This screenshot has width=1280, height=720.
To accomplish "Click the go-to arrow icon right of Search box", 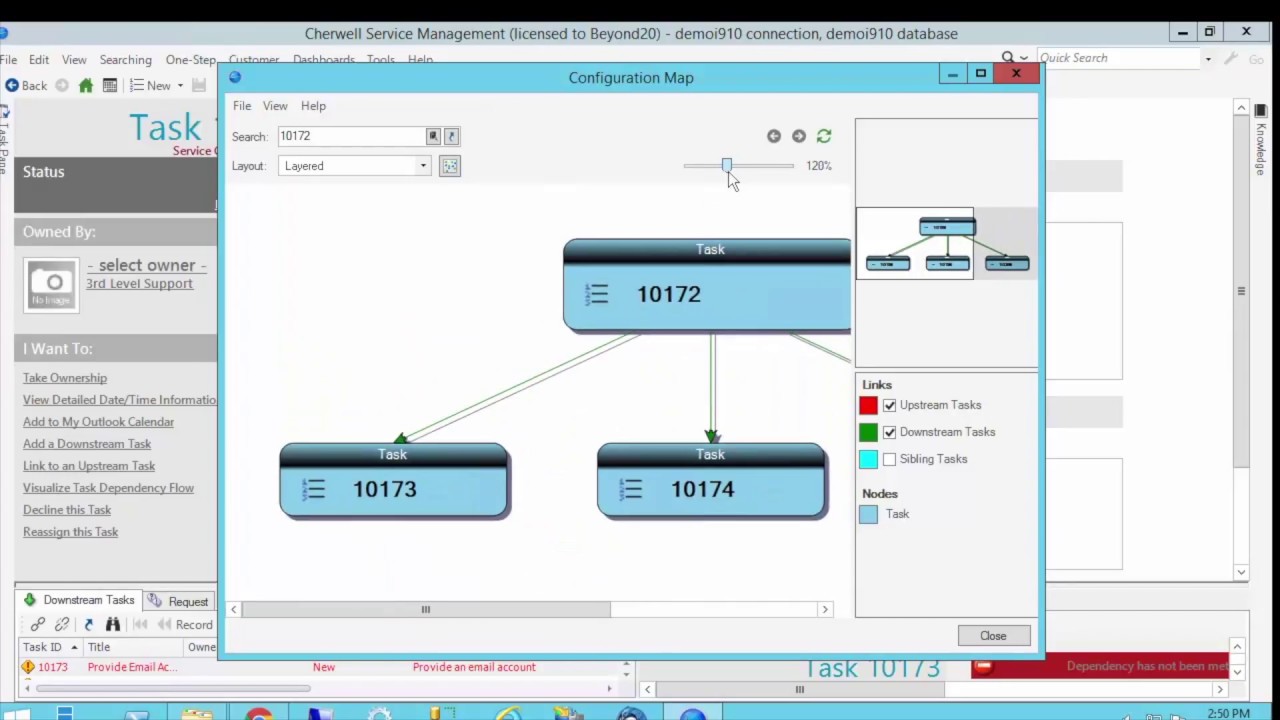I will 451,136.
